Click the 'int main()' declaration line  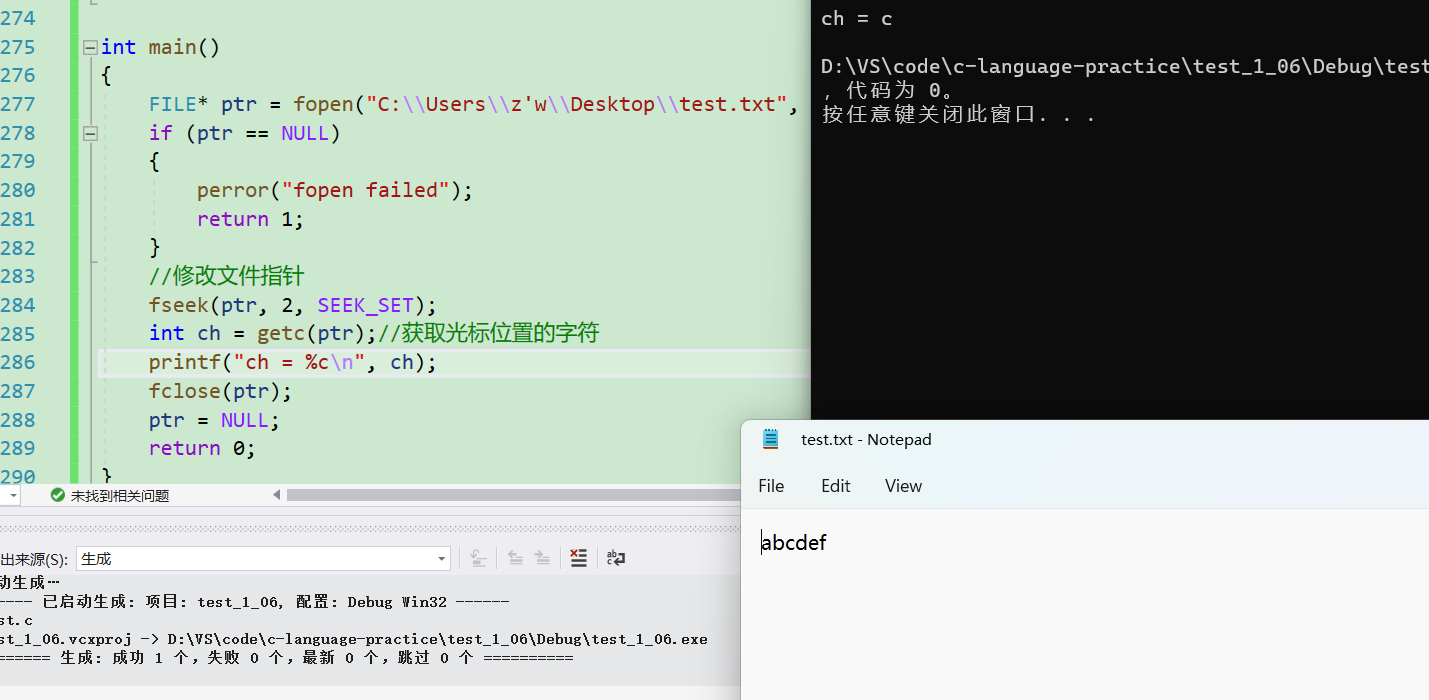[x=160, y=47]
